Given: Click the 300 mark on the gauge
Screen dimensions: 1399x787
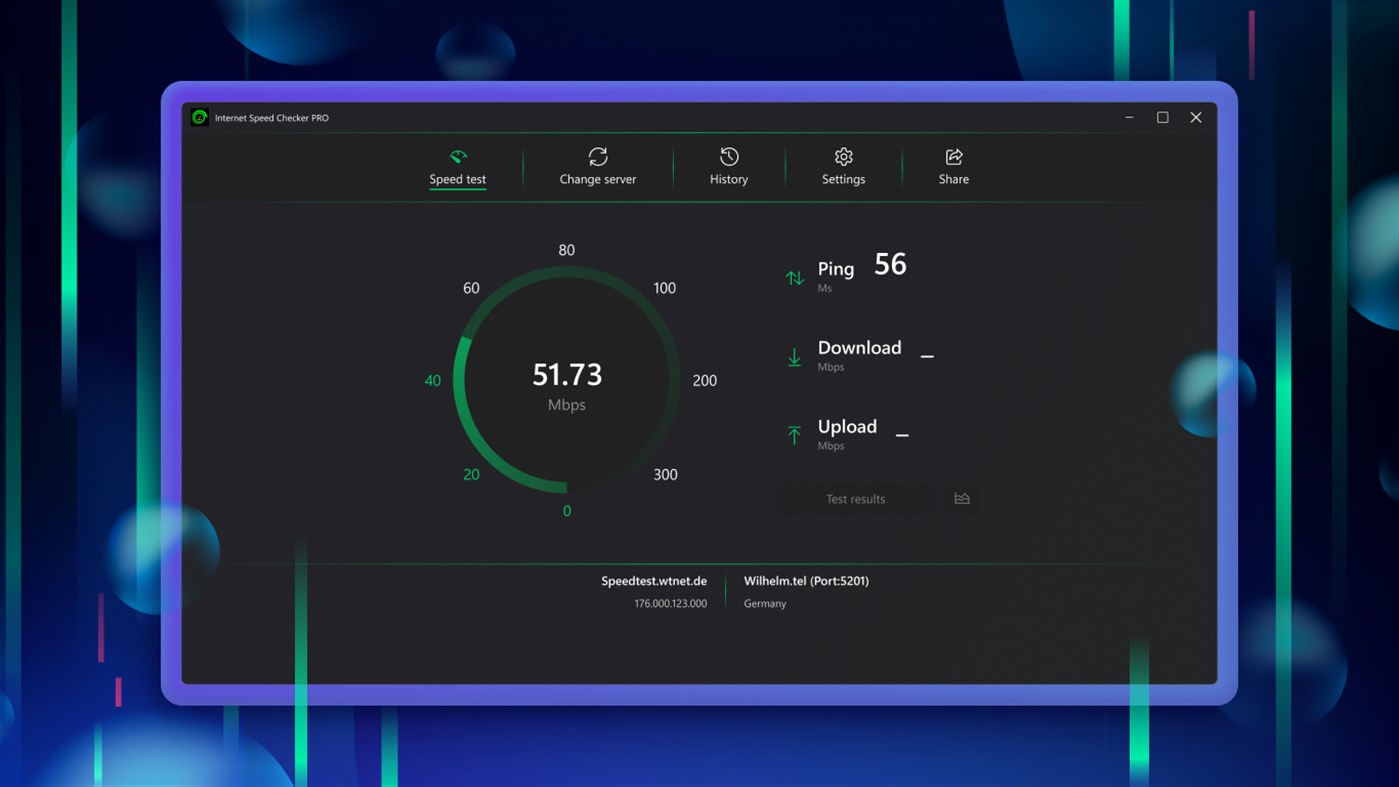Looking at the screenshot, I should point(665,474).
